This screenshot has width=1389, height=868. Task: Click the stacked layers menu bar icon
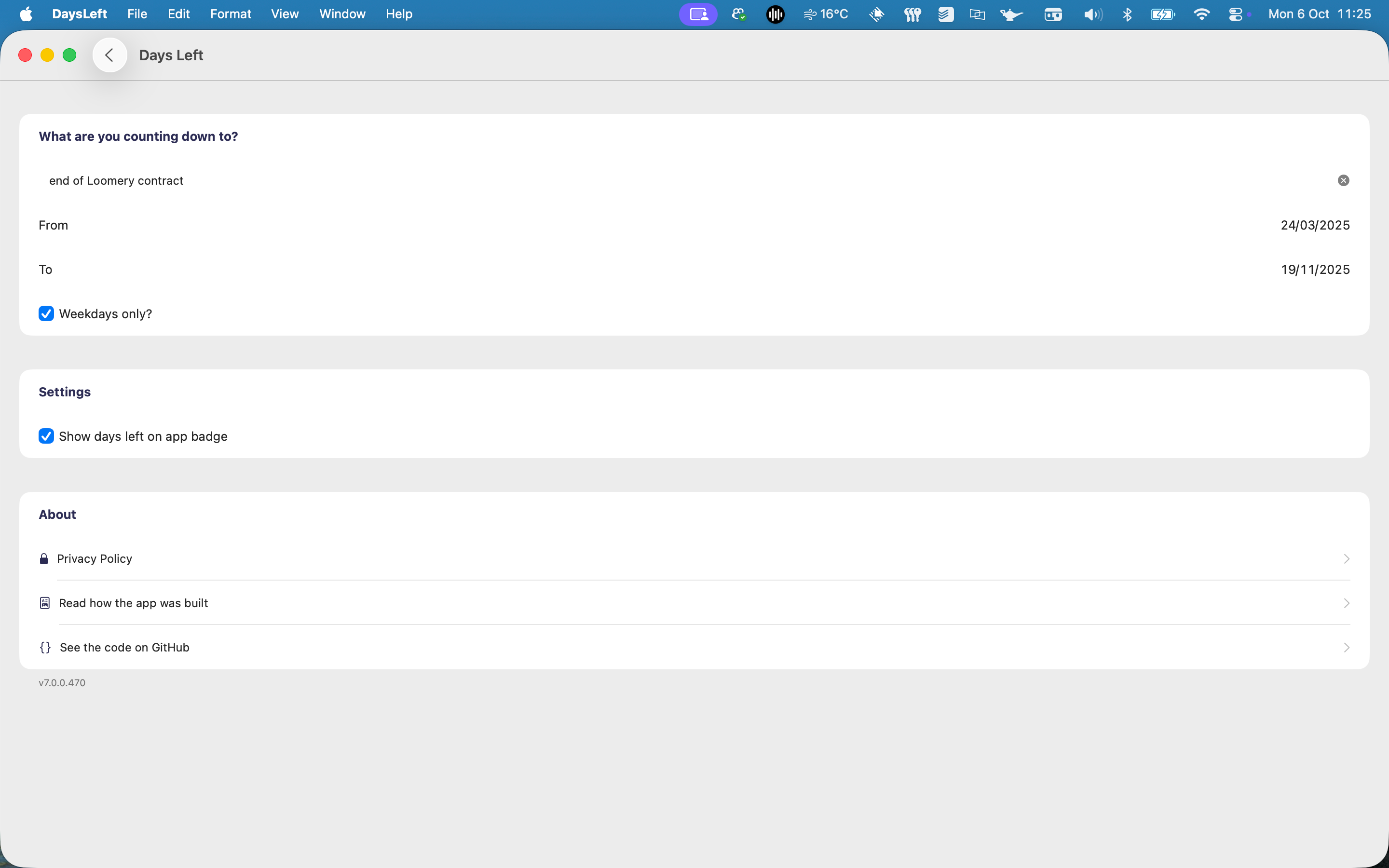coord(946,14)
